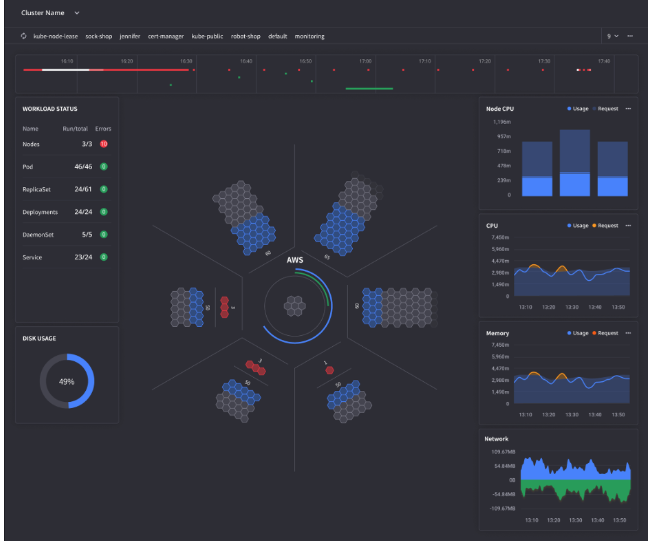Screen dimensions: 650x541
Task: Toggle the Usage legend in Memory chart
Action: click(x=578, y=333)
